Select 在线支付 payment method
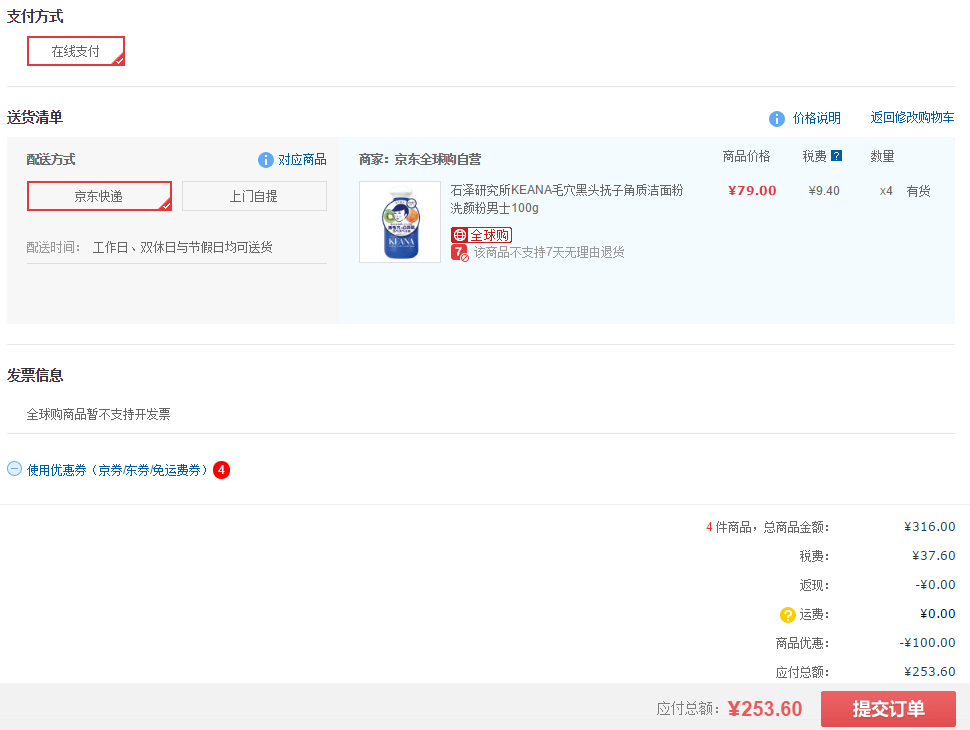Screen dimensions: 970x730 coord(75,51)
